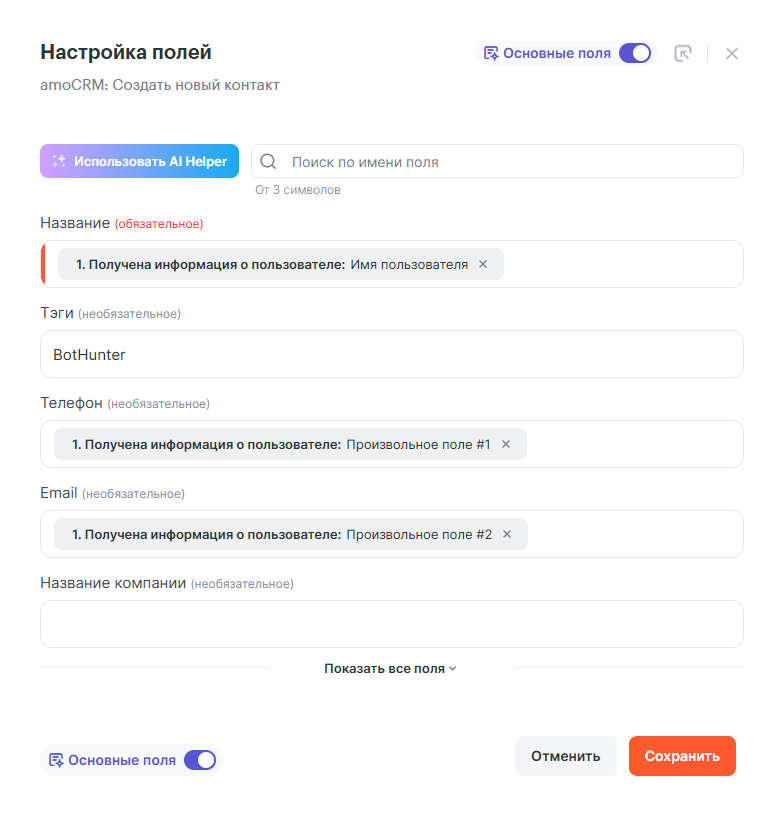Remove the Произвольное поле #2 tag
784x814 pixels.
coord(507,534)
